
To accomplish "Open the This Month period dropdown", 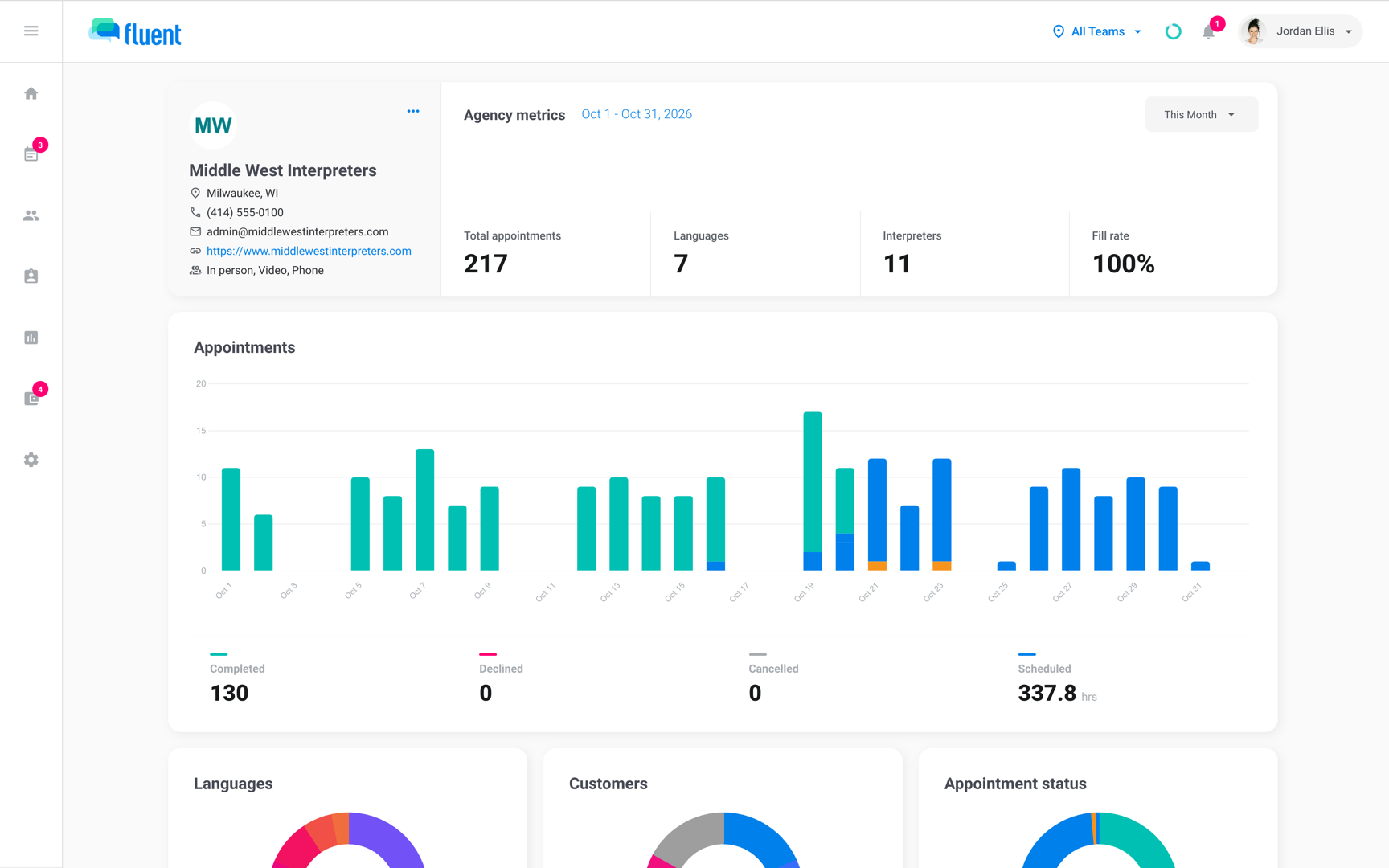I will [1201, 114].
